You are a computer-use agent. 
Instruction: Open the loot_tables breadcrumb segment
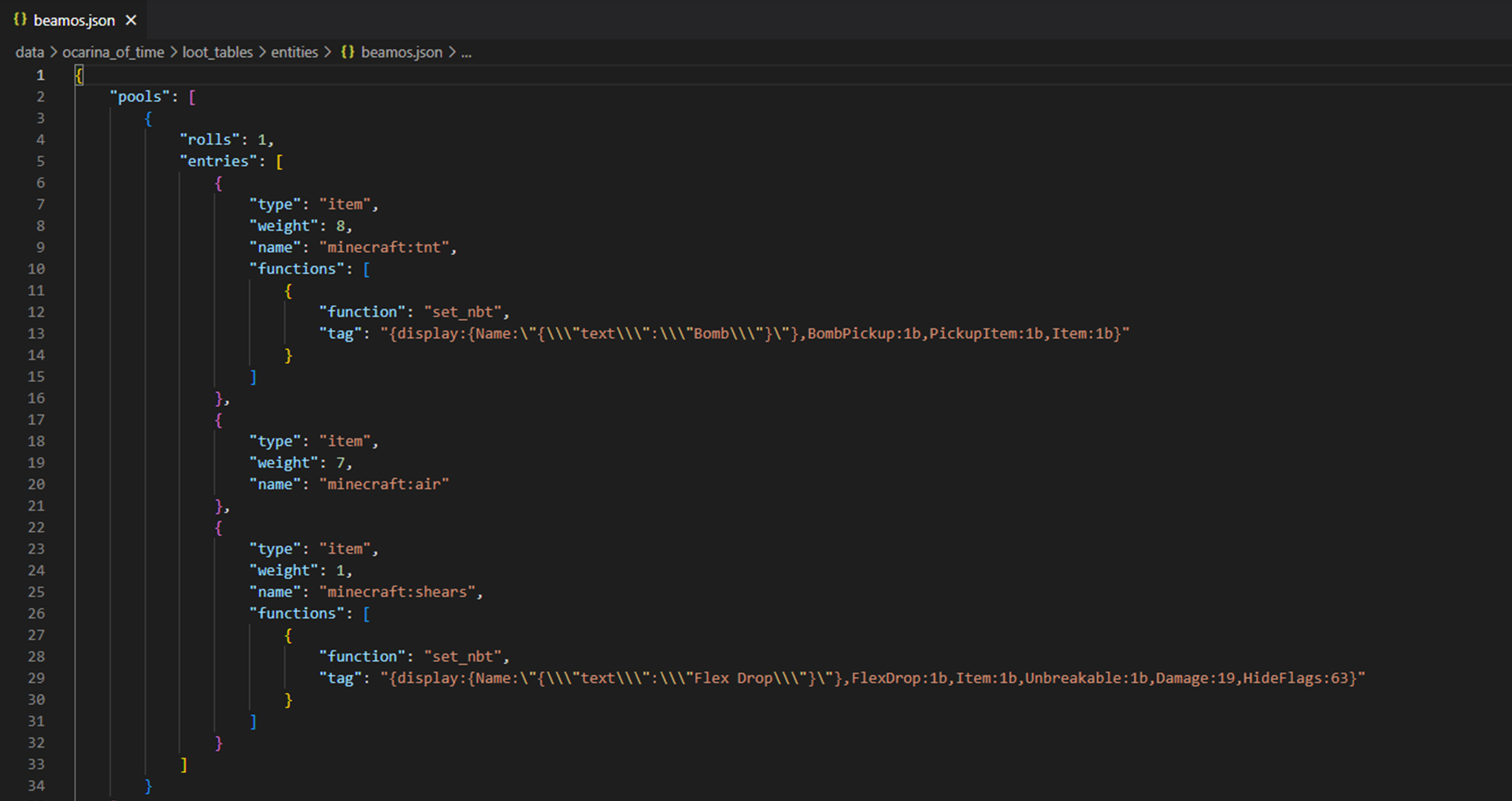pos(217,52)
